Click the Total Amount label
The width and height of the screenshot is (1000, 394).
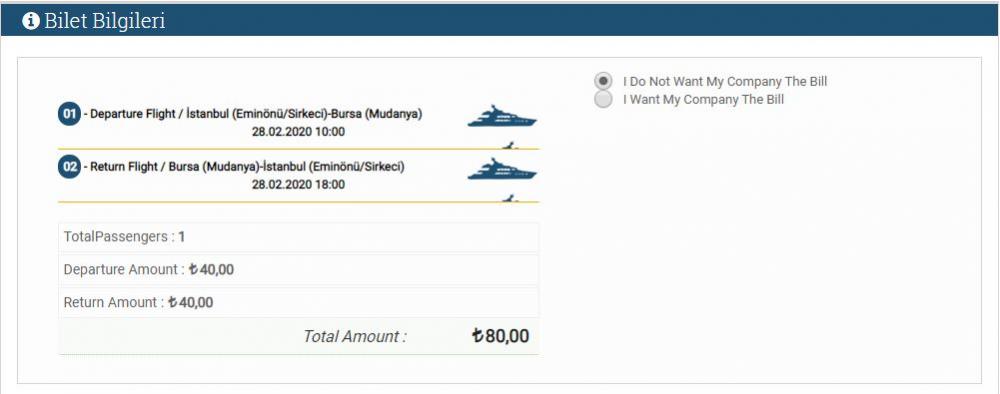tap(355, 336)
